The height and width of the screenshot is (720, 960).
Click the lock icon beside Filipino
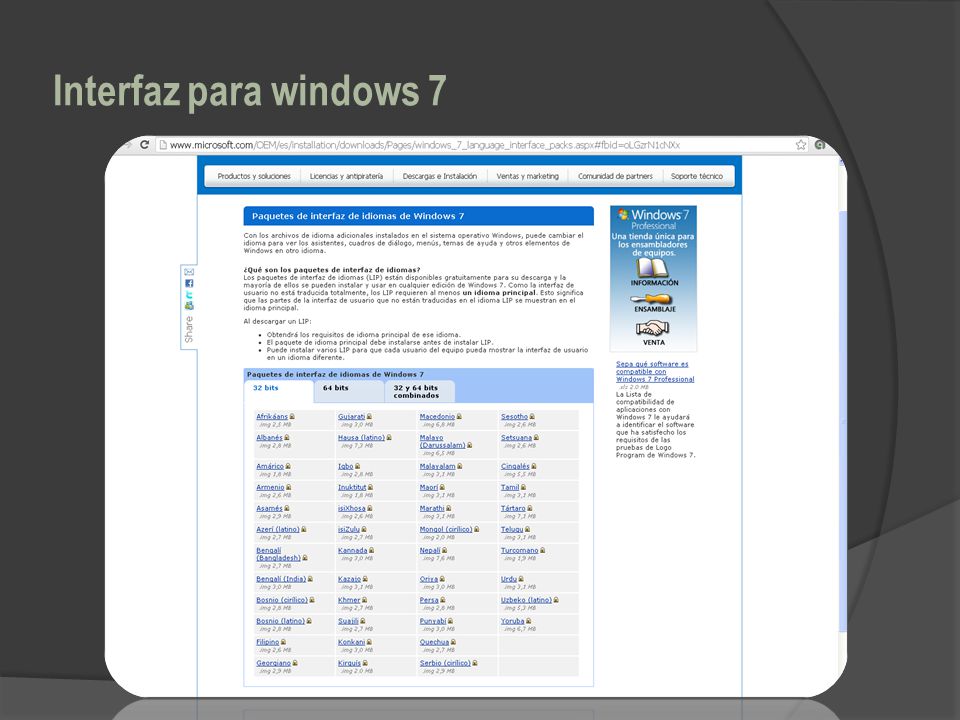283,642
